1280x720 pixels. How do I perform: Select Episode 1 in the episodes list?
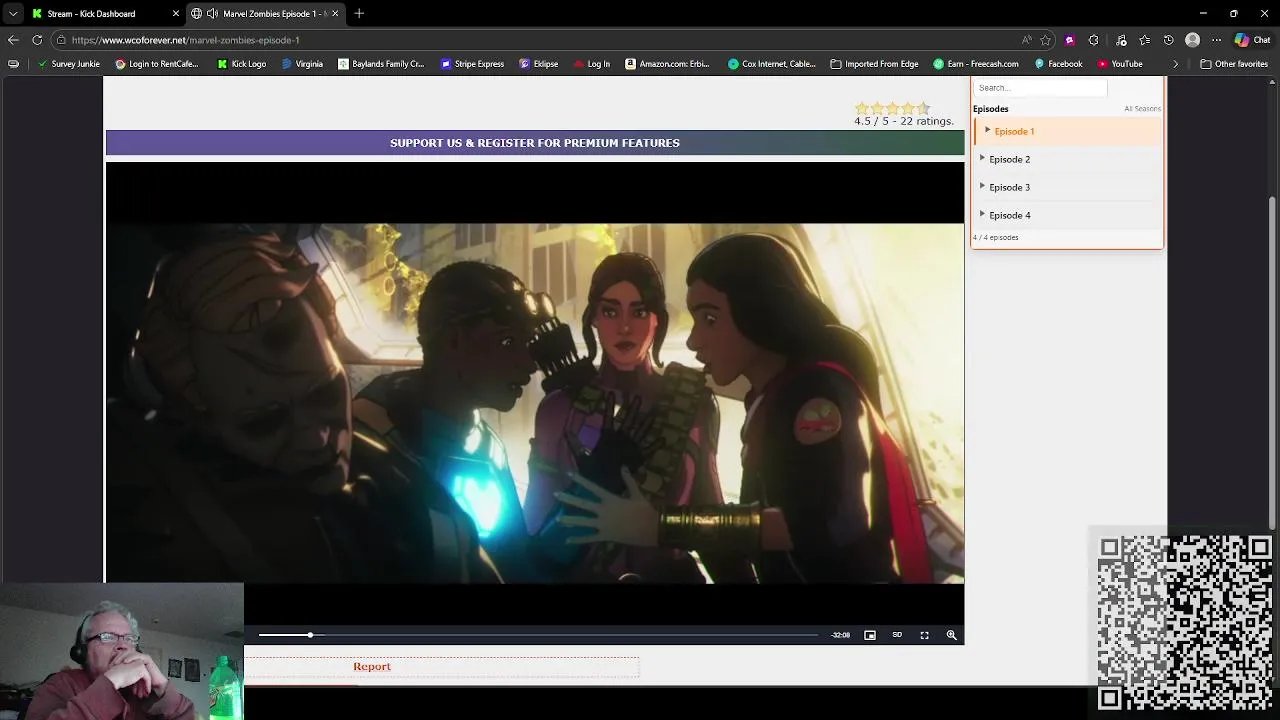[1068, 131]
